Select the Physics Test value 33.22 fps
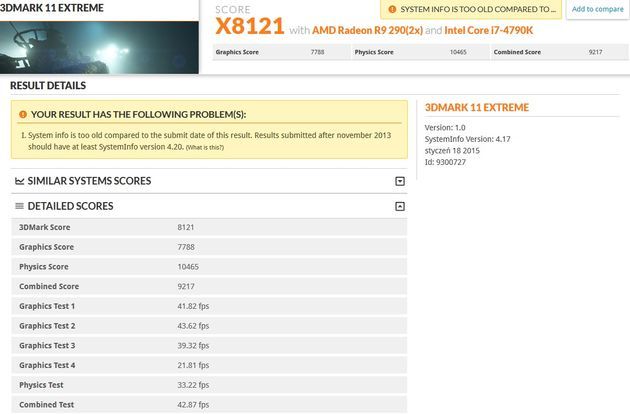The image size is (630, 414). (193, 385)
